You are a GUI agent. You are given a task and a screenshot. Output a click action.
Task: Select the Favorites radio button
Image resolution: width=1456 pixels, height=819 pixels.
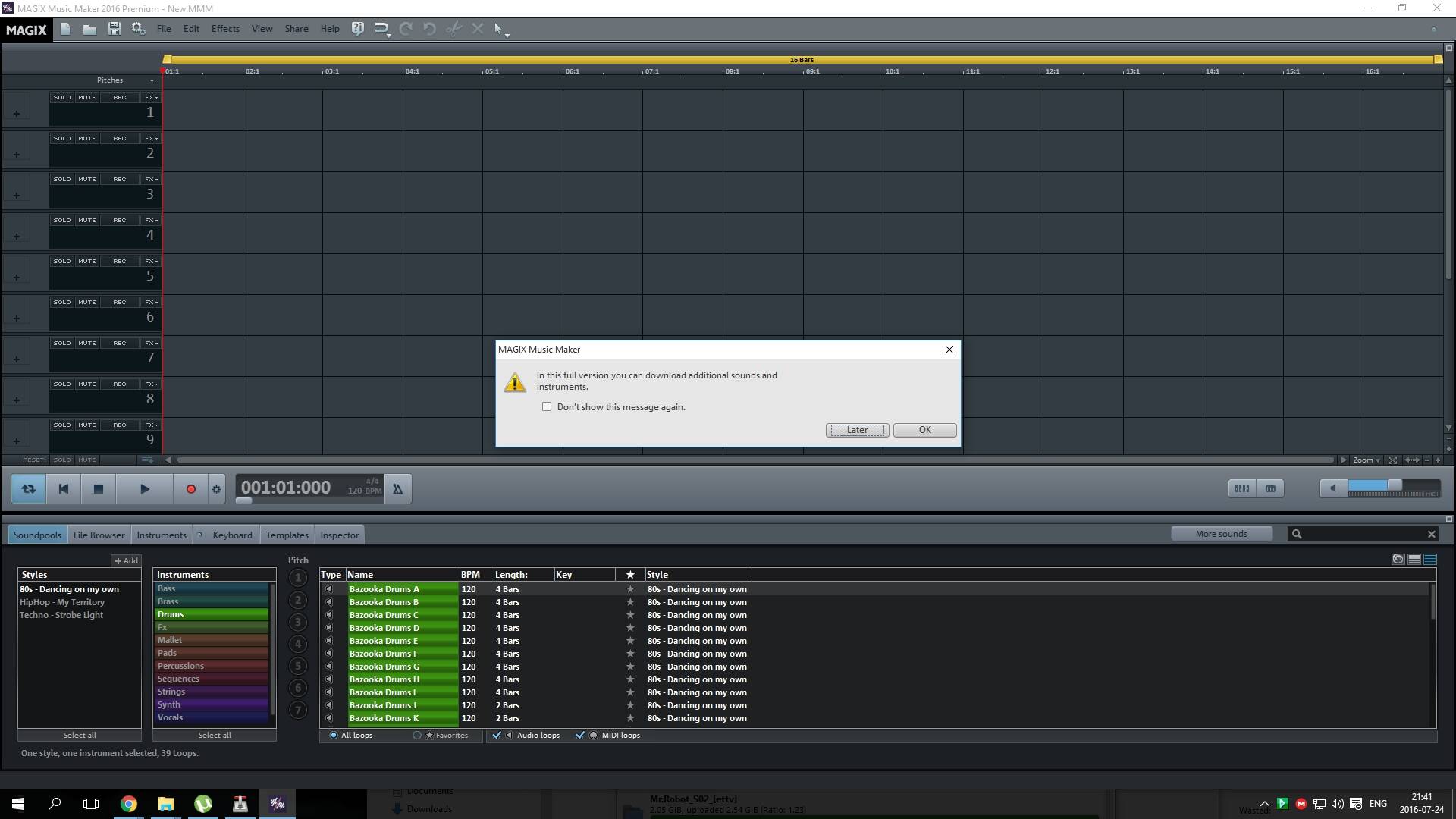(417, 735)
